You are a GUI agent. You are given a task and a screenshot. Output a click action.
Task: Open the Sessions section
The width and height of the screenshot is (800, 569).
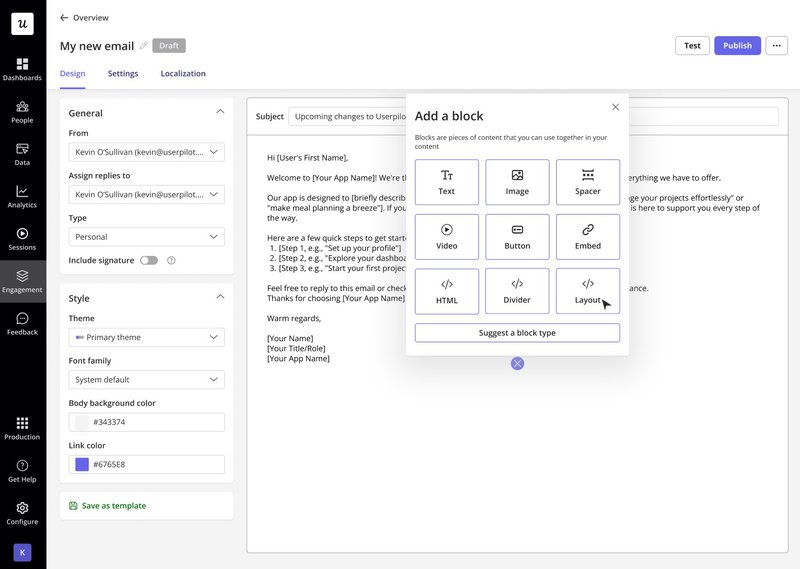click(22, 239)
